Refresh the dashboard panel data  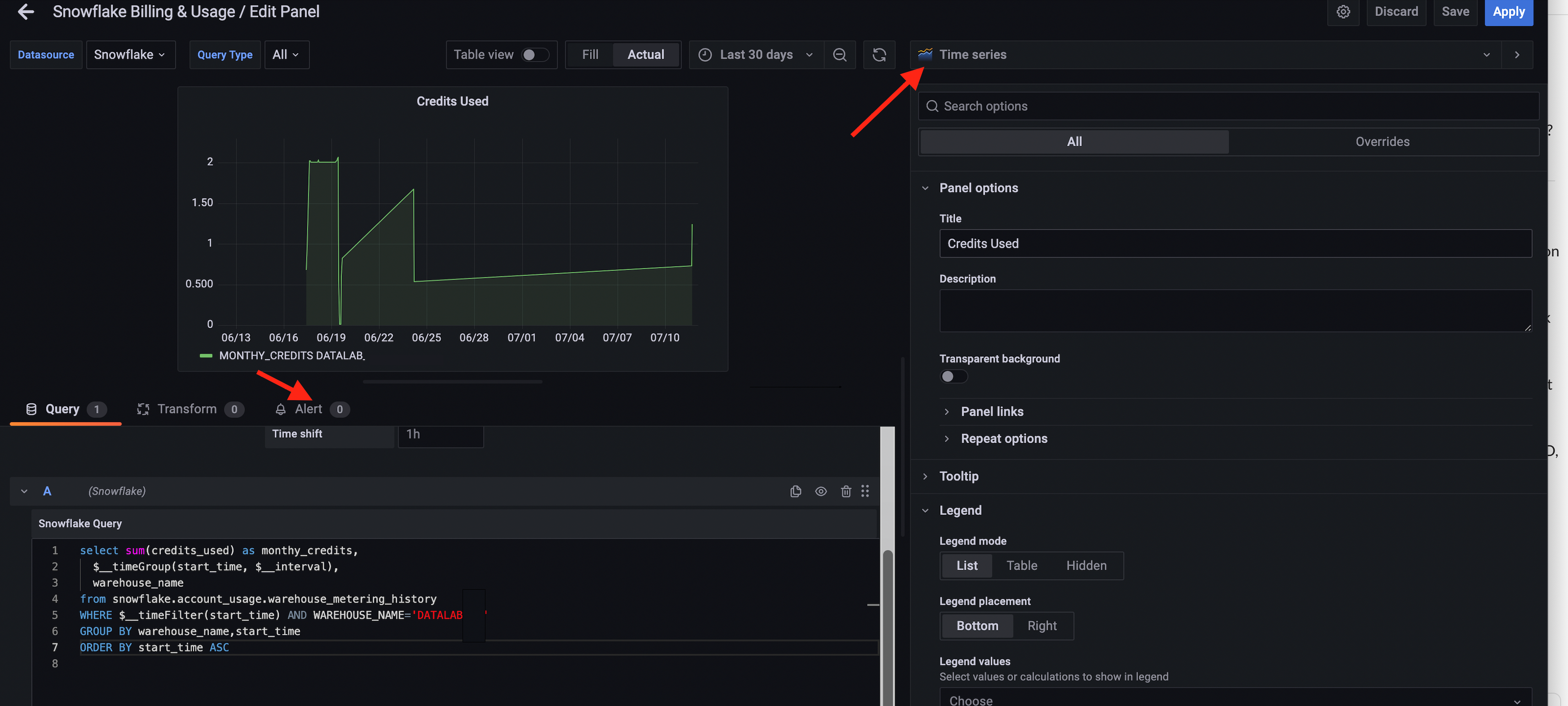pos(879,54)
